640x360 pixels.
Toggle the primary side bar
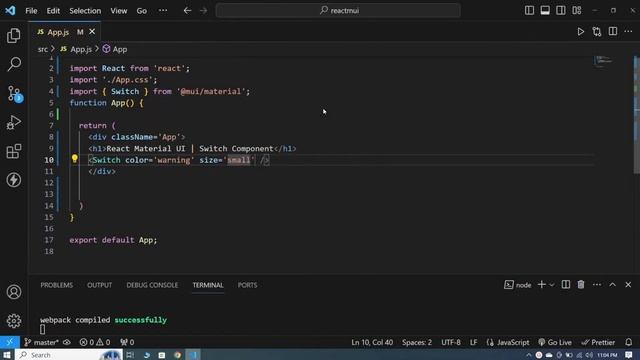pyautogui.click(x=529, y=11)
